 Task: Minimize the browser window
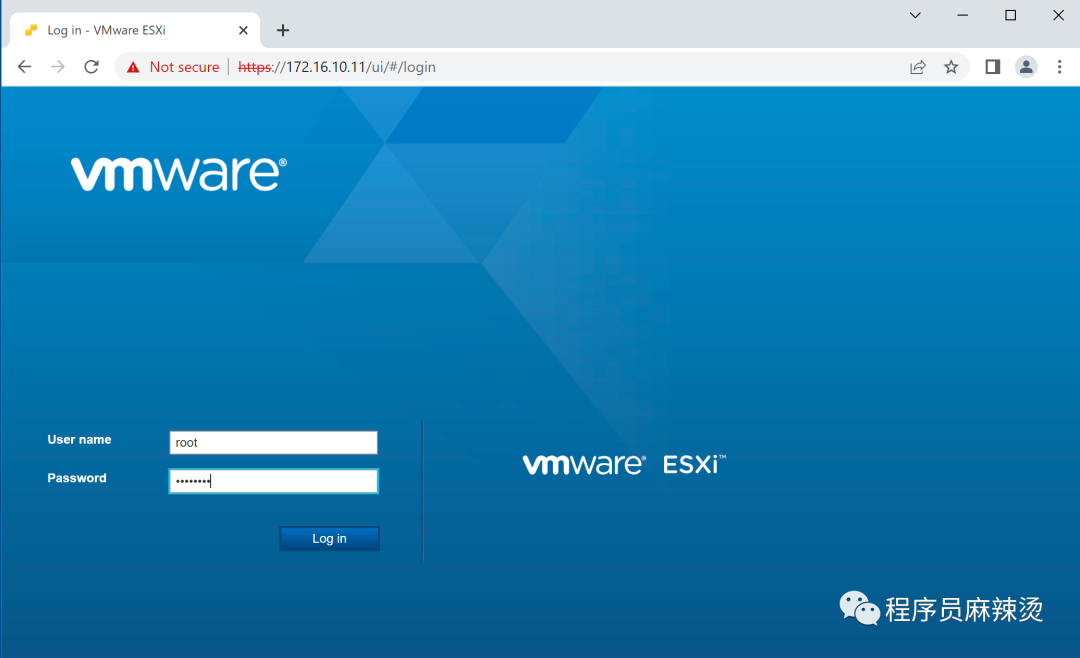(963, 15)
